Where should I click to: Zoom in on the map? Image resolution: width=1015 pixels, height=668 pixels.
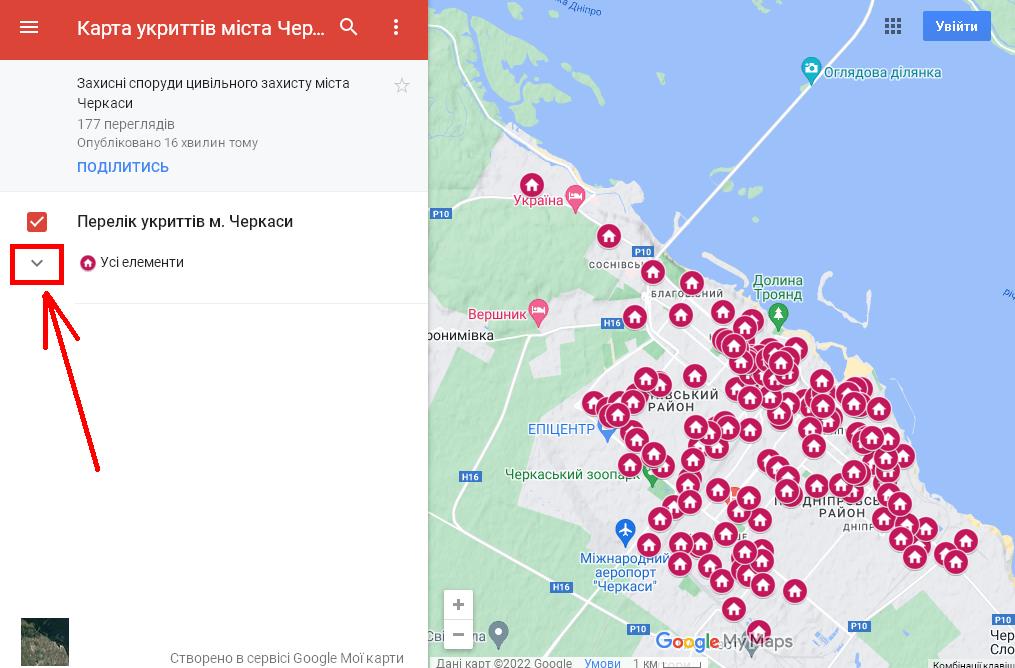click(458, 605)
